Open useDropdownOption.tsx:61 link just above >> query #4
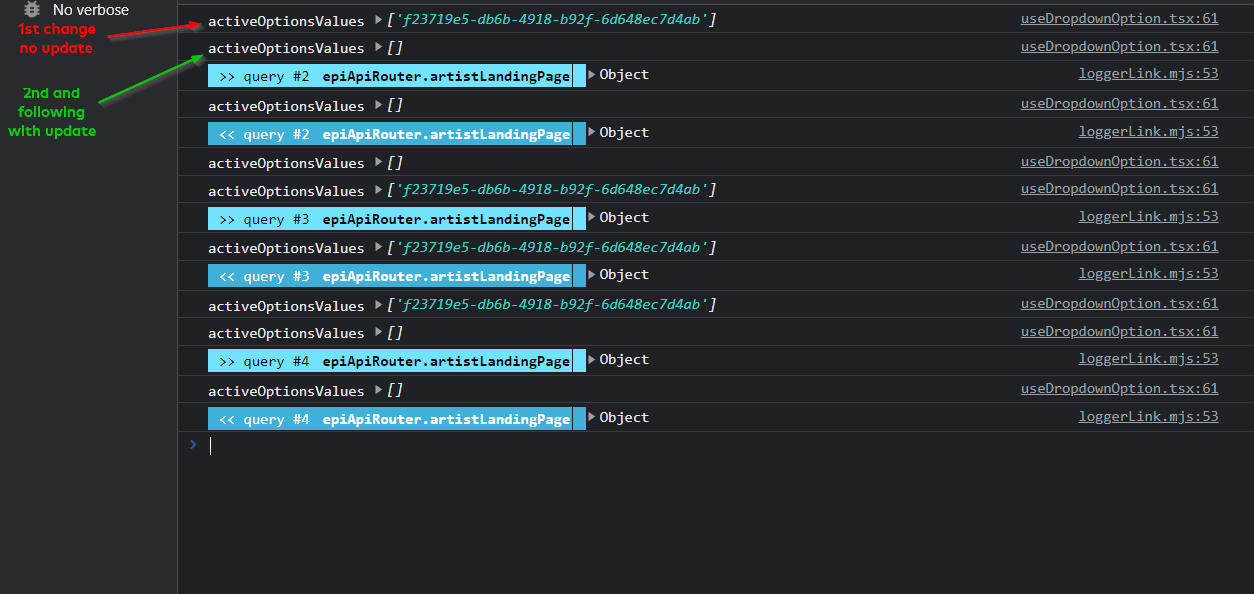The width and height of the screenshot is (1254, 594). 1119,331
